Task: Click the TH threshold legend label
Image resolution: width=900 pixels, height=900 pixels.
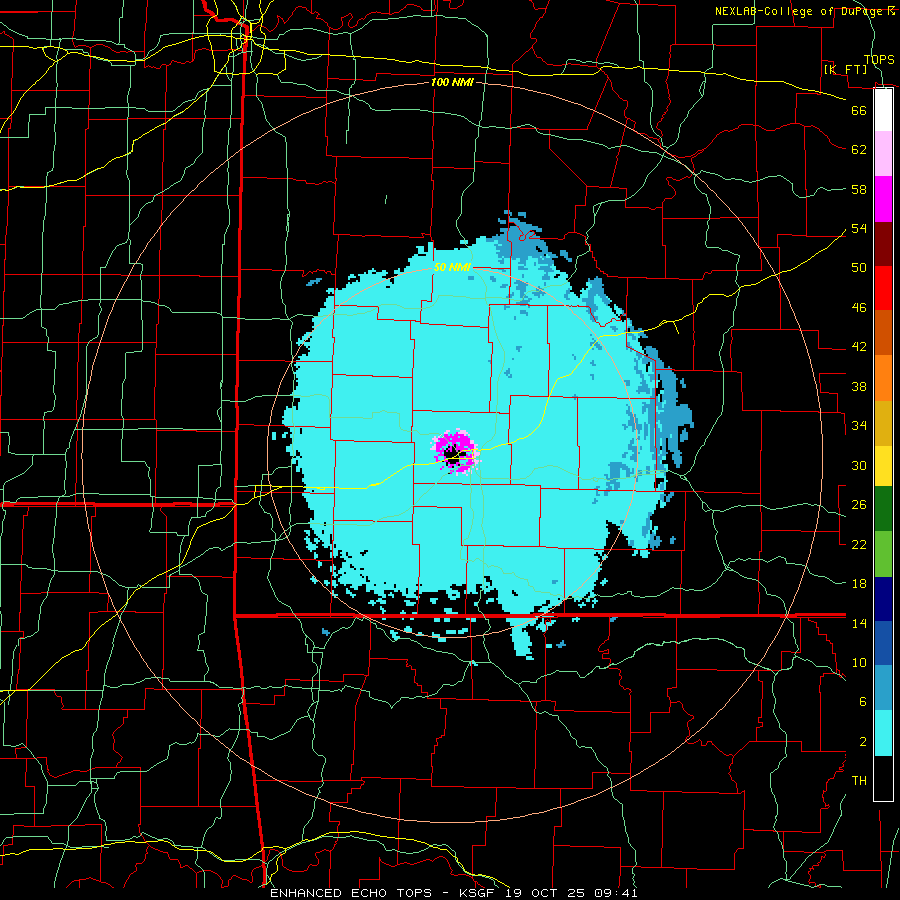Action: click(859, 781)
